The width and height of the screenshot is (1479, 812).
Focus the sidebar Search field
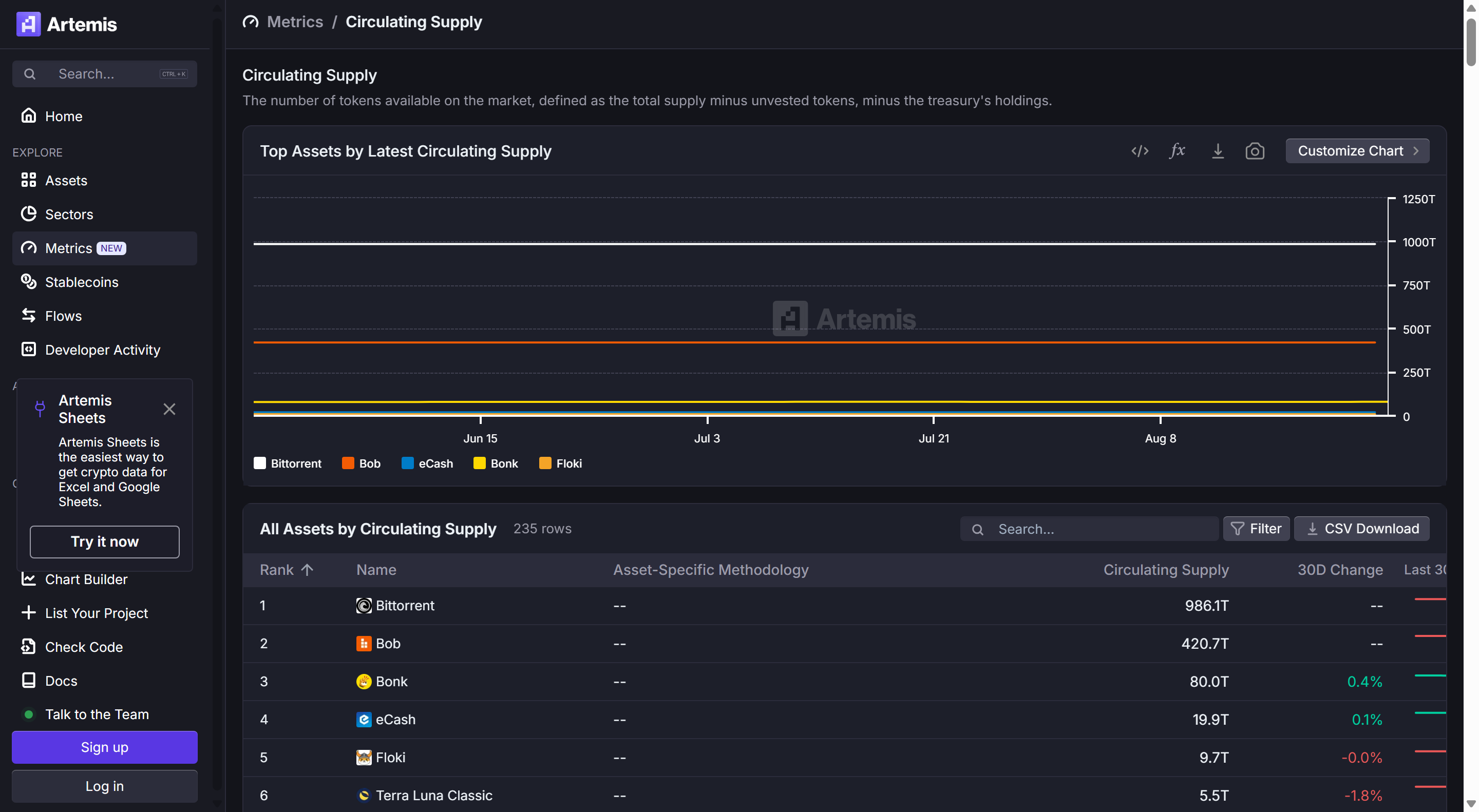coord(104,73)
